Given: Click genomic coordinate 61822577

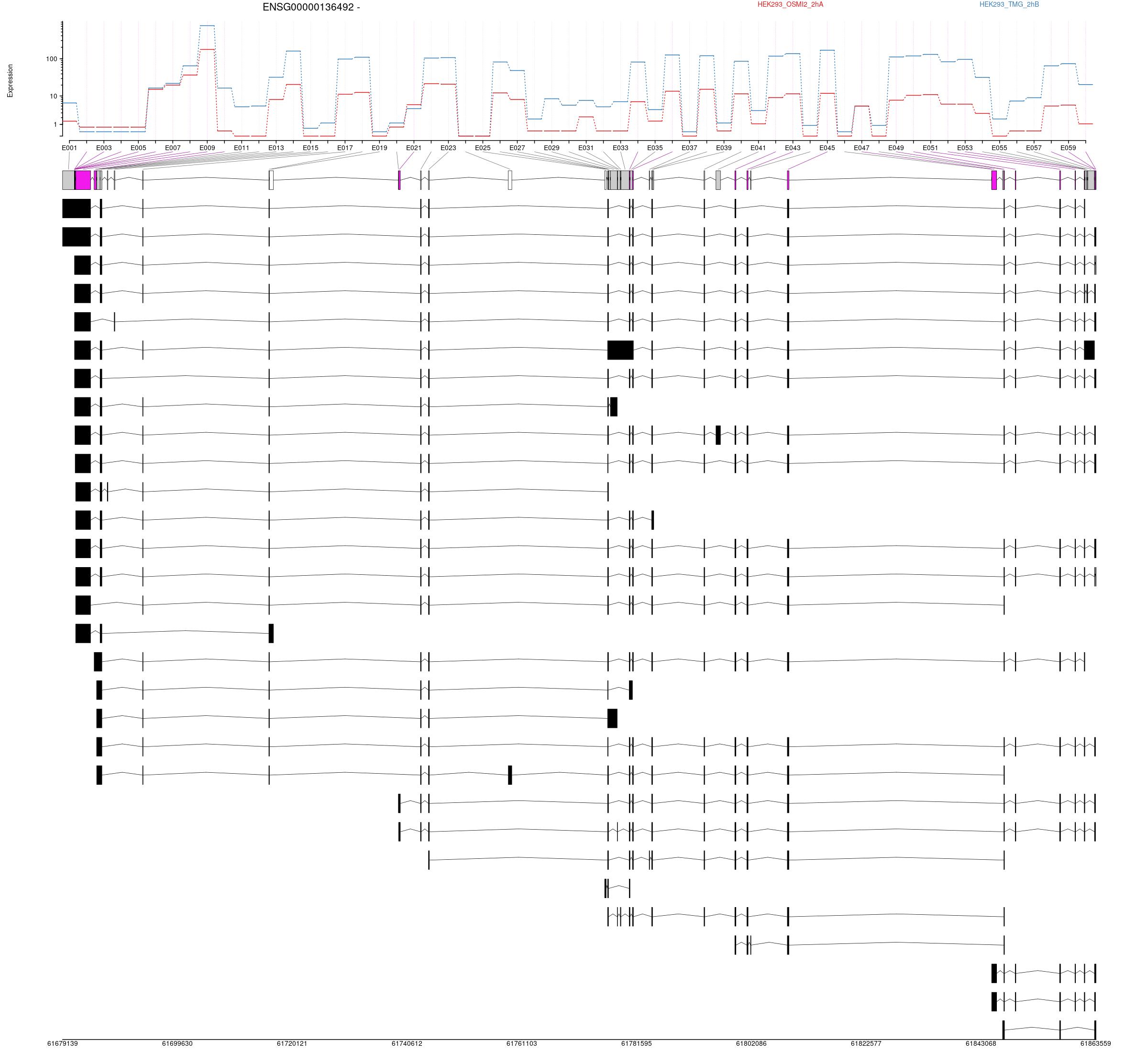Looking at the screenshot, I should click(866, 1043).
